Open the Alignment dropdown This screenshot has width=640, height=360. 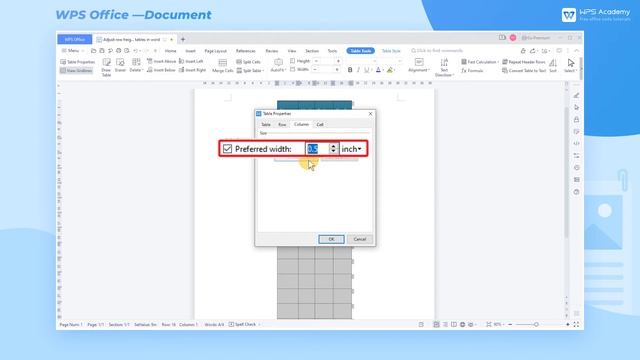click(419, 65)
